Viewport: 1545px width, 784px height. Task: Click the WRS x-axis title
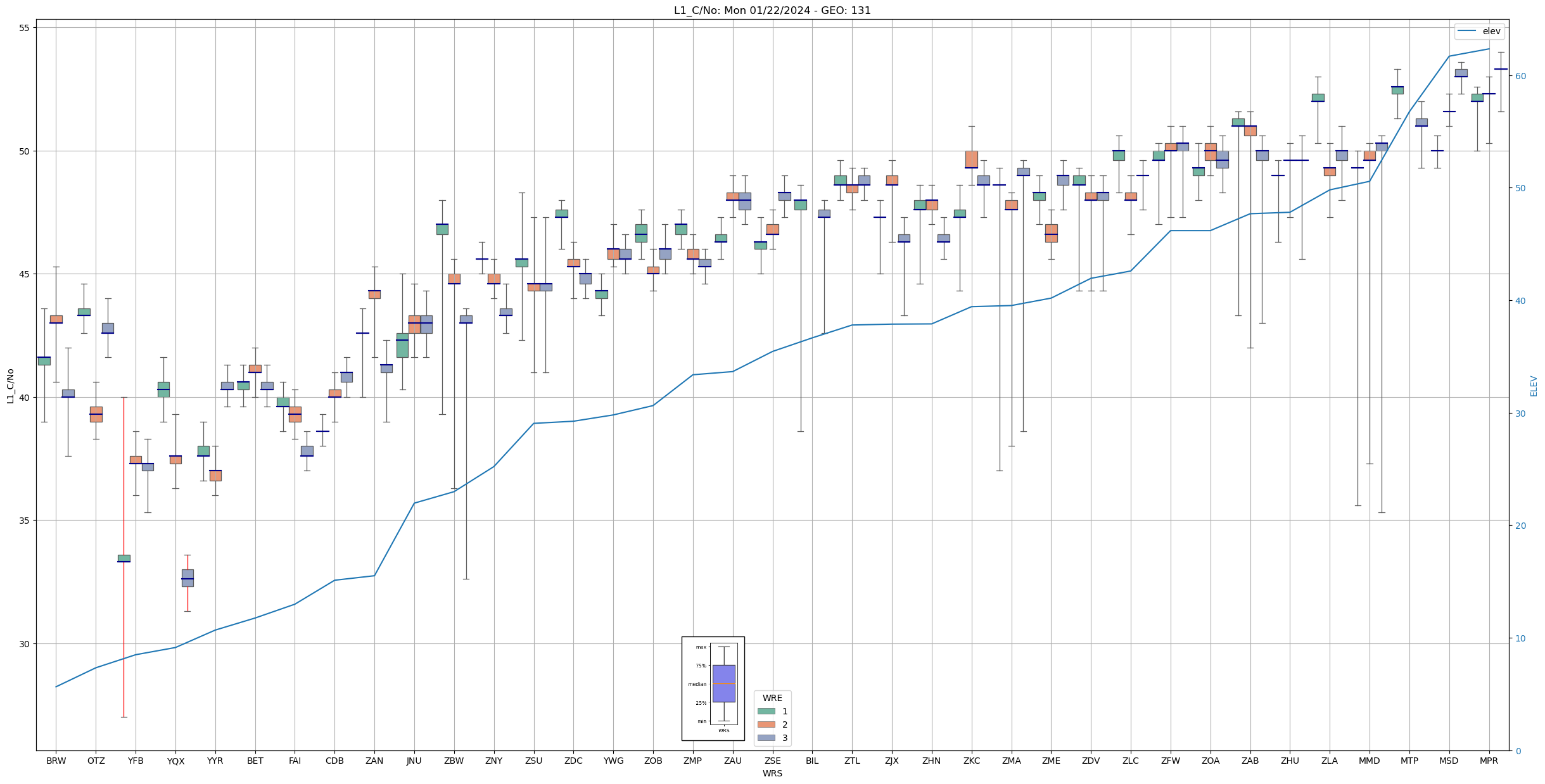pos(772,773)
